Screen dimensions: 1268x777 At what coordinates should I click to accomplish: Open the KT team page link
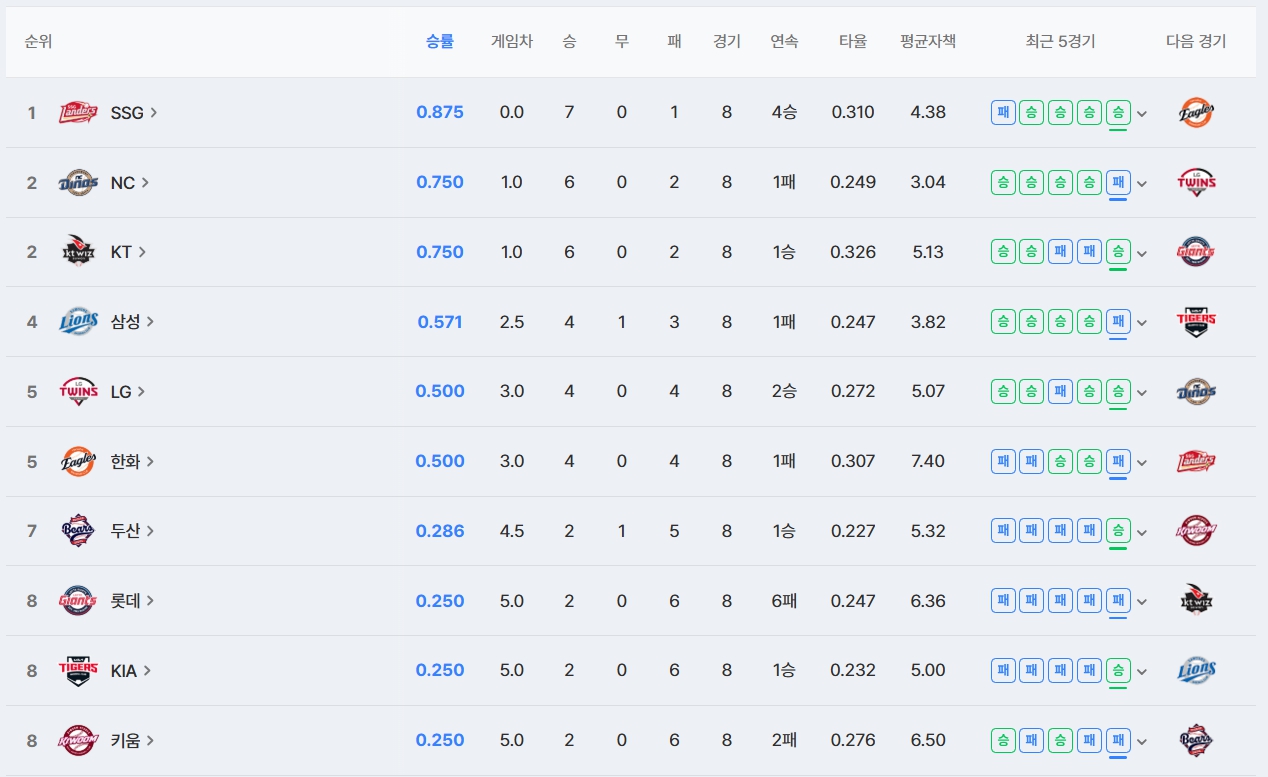point(128,252)
